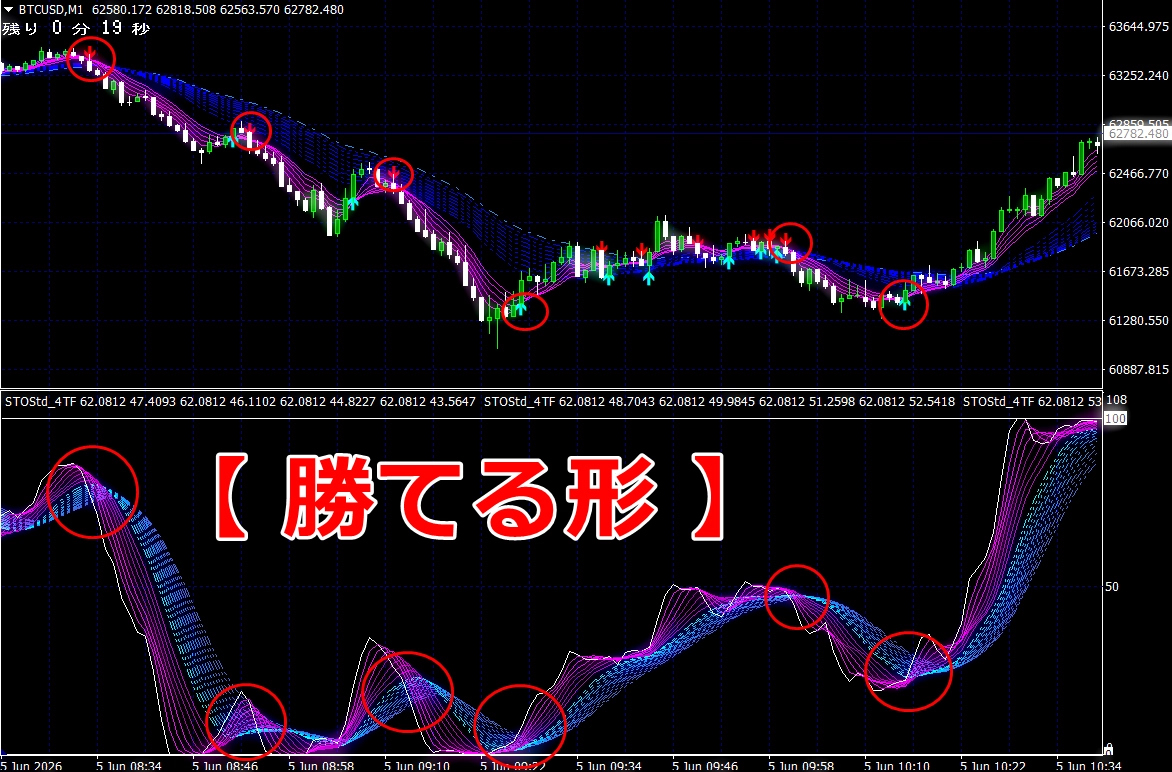Click time axis label 5 Jun 08:34
The height and width of the screenshot is (772, 1172).
(x=129, y=766)
